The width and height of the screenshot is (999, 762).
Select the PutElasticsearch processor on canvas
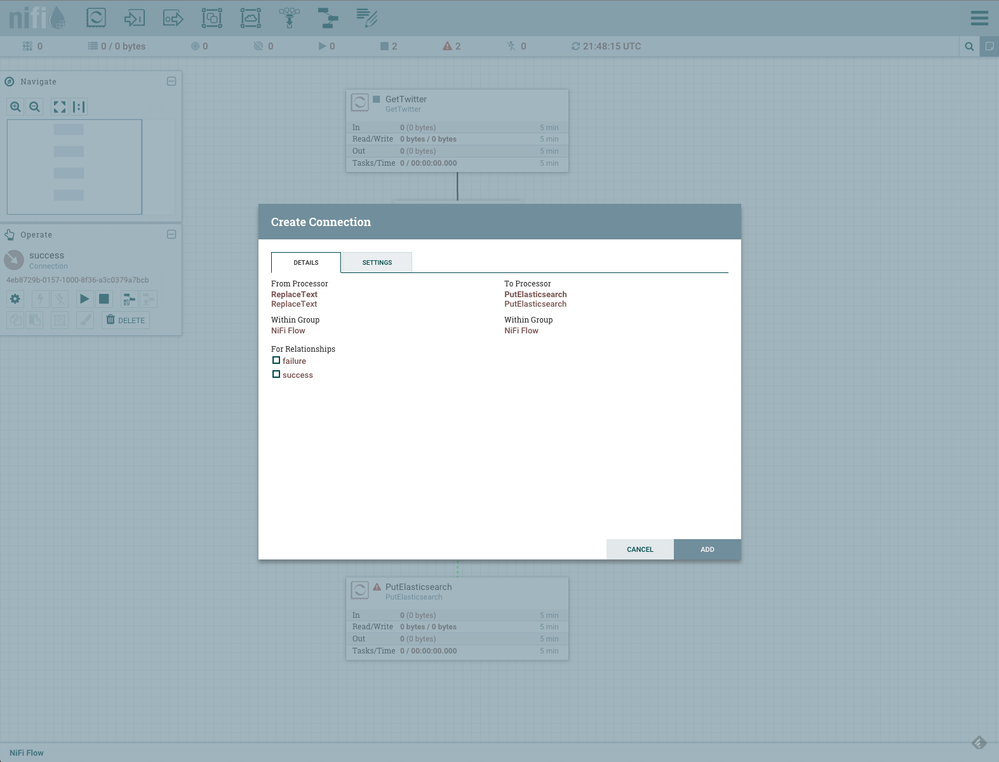457,619
